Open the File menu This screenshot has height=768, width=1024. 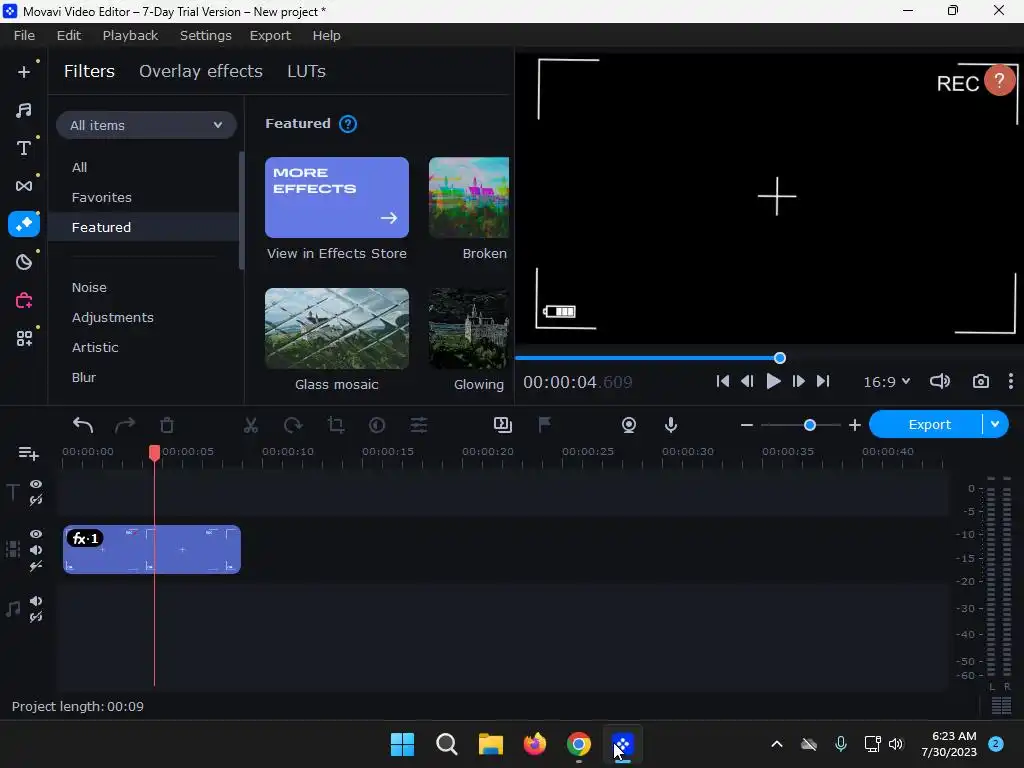point(24,35)
